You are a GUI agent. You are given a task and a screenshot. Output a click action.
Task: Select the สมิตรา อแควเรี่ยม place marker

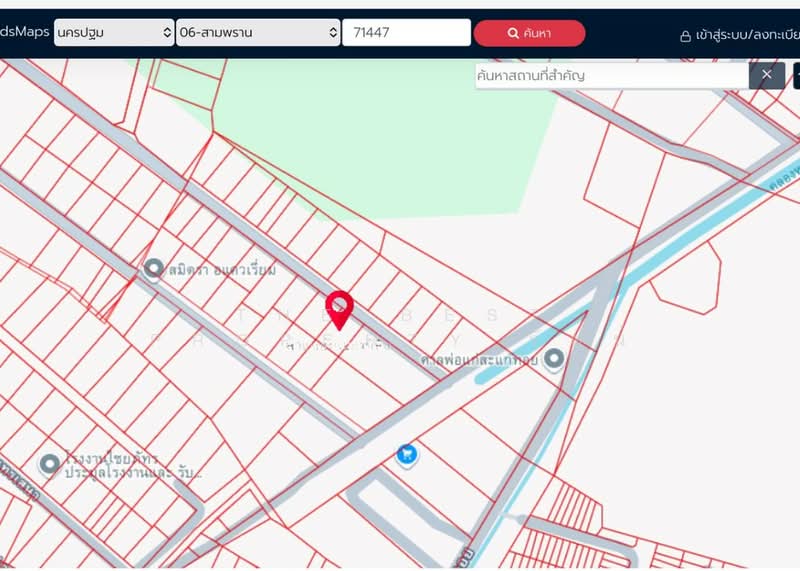click(153, 268)
